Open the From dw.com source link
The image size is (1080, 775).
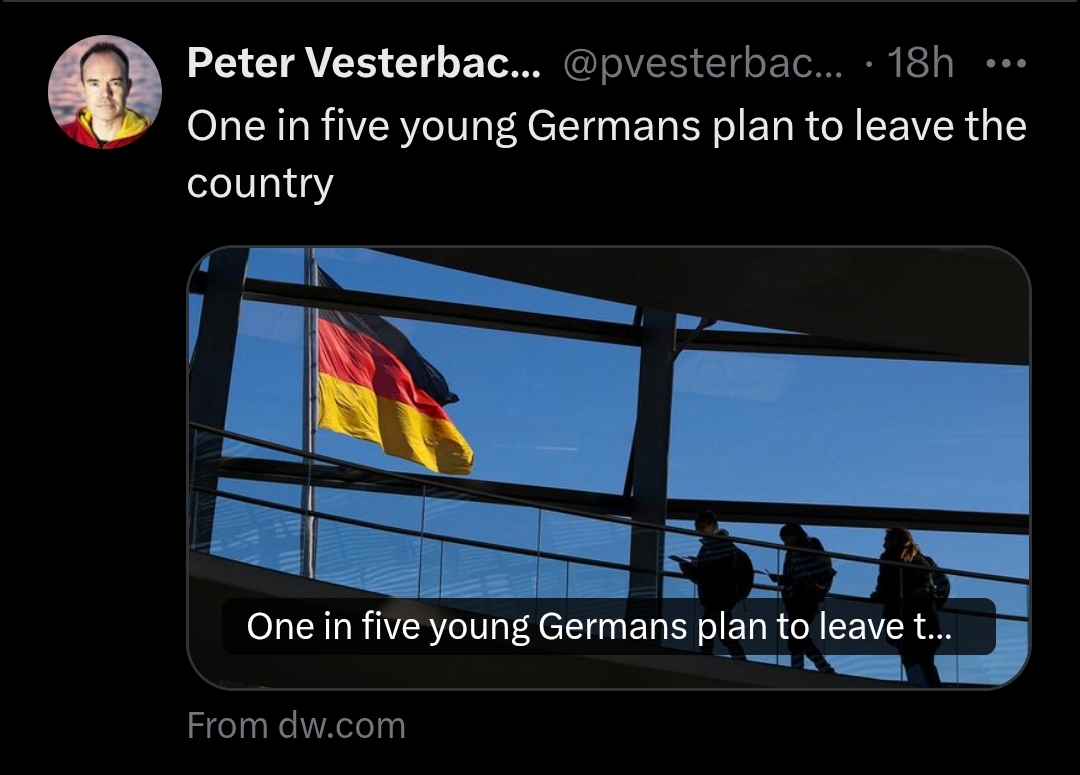pos(296,725)
